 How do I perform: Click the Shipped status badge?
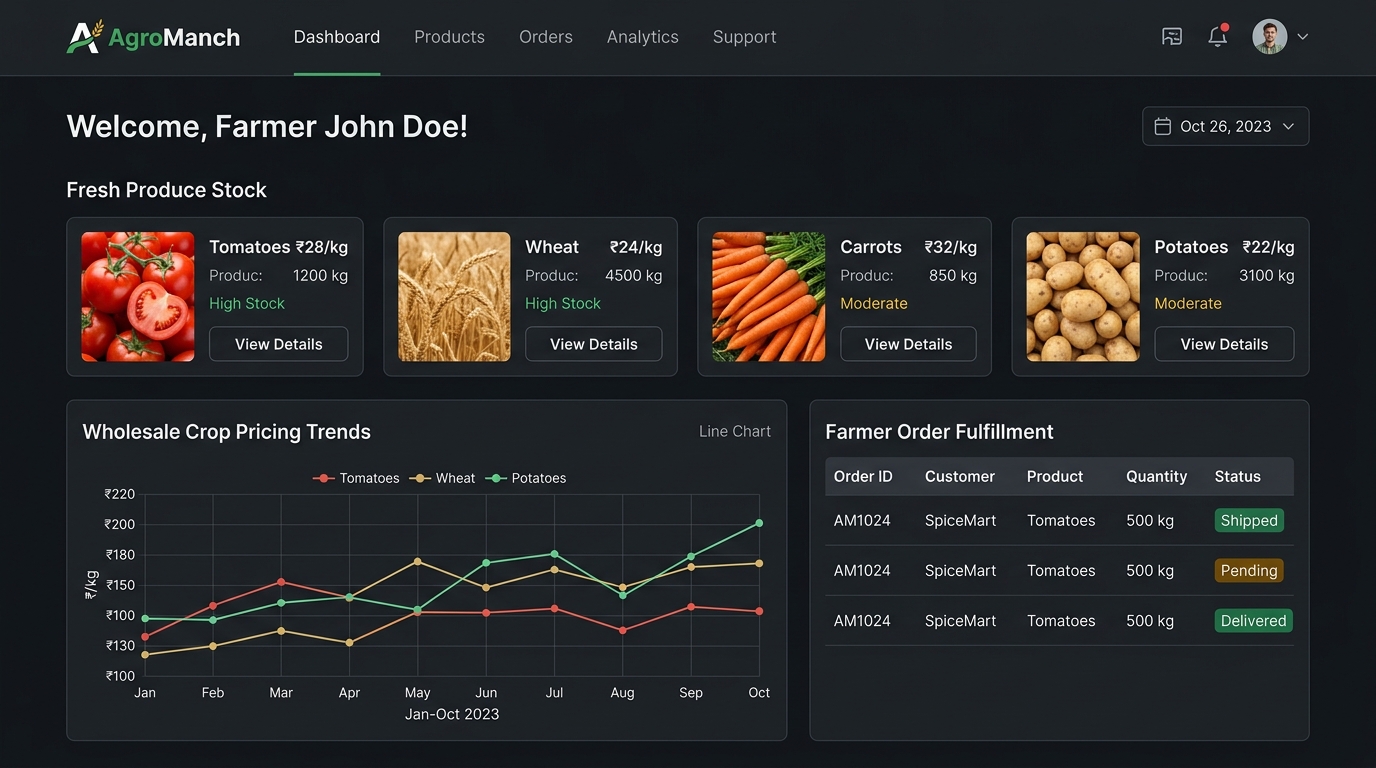(1249, 520)
